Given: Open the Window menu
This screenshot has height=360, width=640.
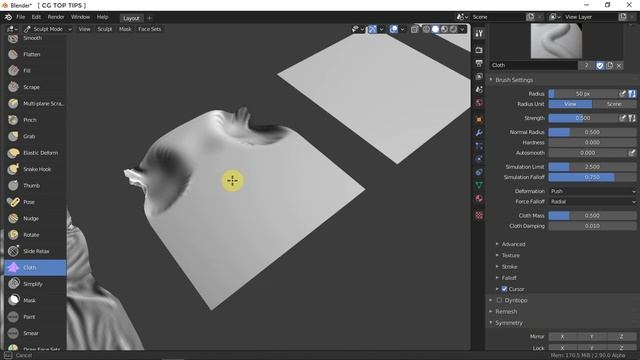Looking at the screenshot, I should [x=80, y=17].
